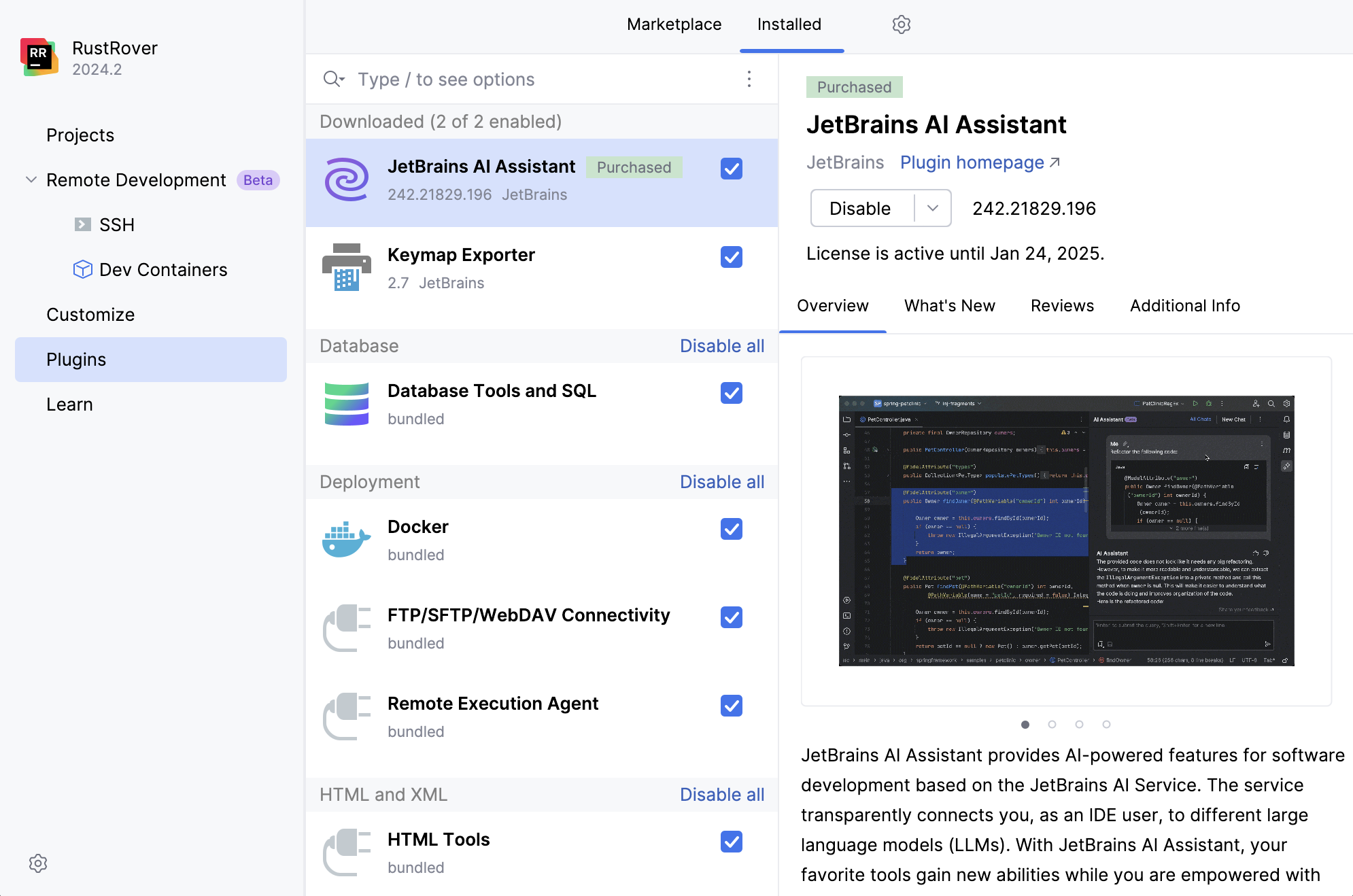
Task: Select the Docker plugin name
Action: pyautogui.click(x=418, y=527)
